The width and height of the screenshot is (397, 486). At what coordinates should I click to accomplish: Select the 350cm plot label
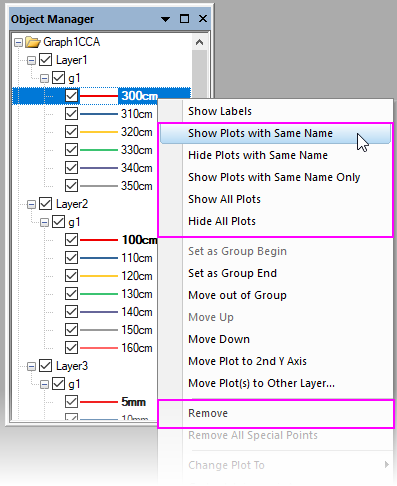(x=137, y=186)
